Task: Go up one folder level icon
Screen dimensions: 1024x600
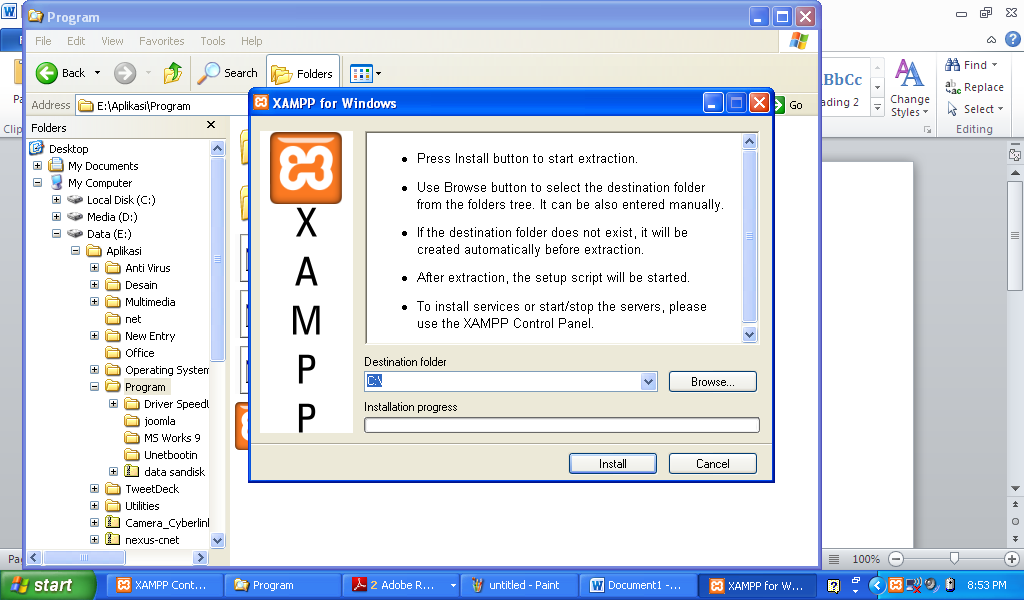Action: [173, 73]
